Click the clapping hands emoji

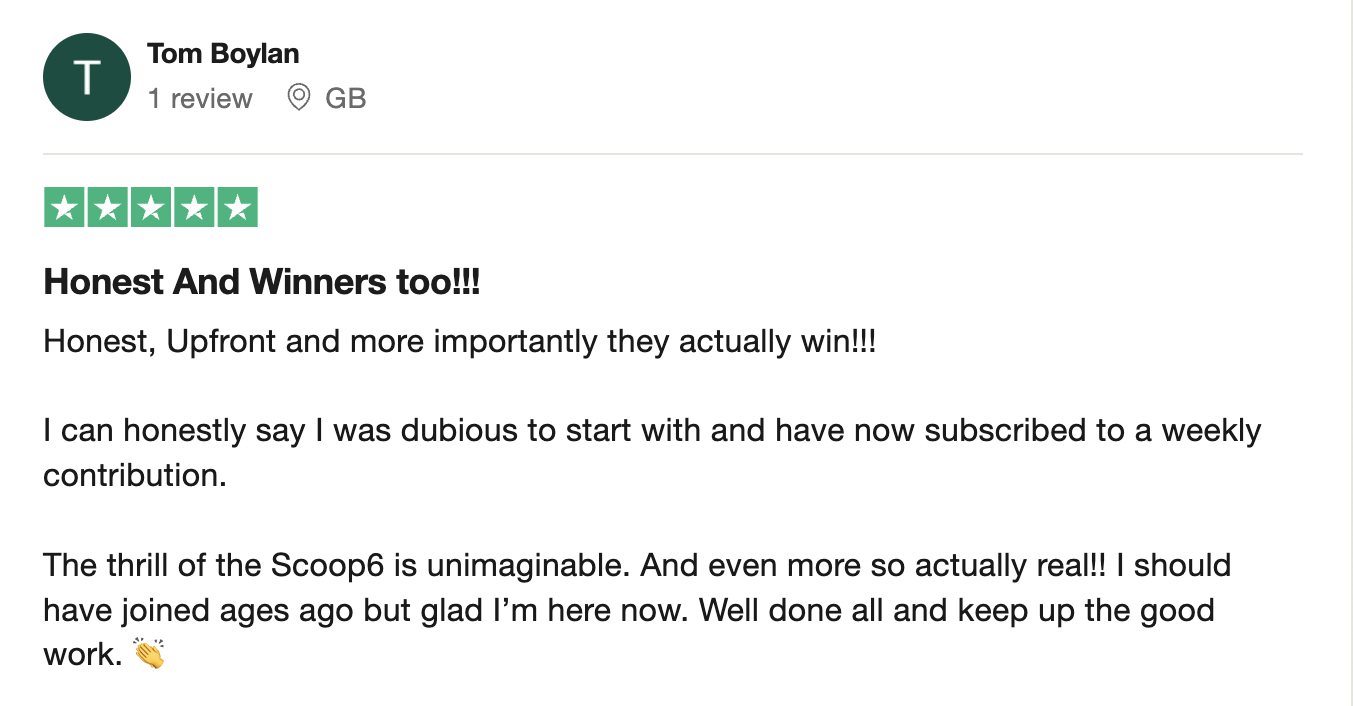click(x=148, y=655)
